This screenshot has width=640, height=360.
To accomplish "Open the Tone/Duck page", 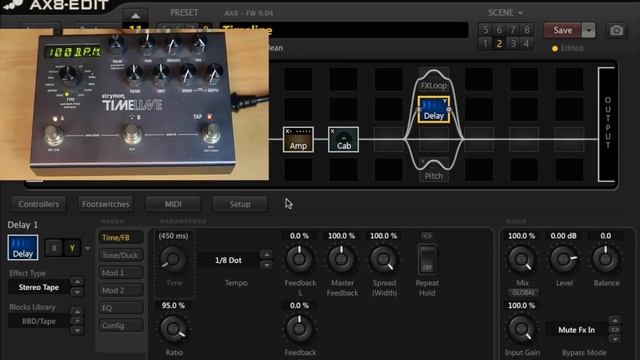I will tap(121, 255).
